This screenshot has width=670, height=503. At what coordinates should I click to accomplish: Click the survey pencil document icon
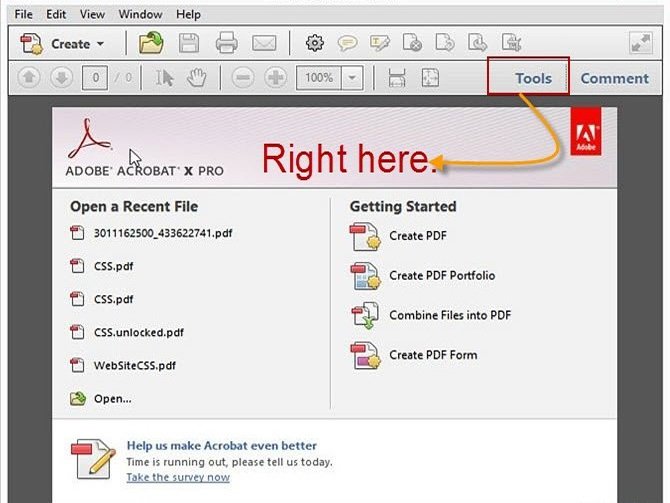(93, 459)
